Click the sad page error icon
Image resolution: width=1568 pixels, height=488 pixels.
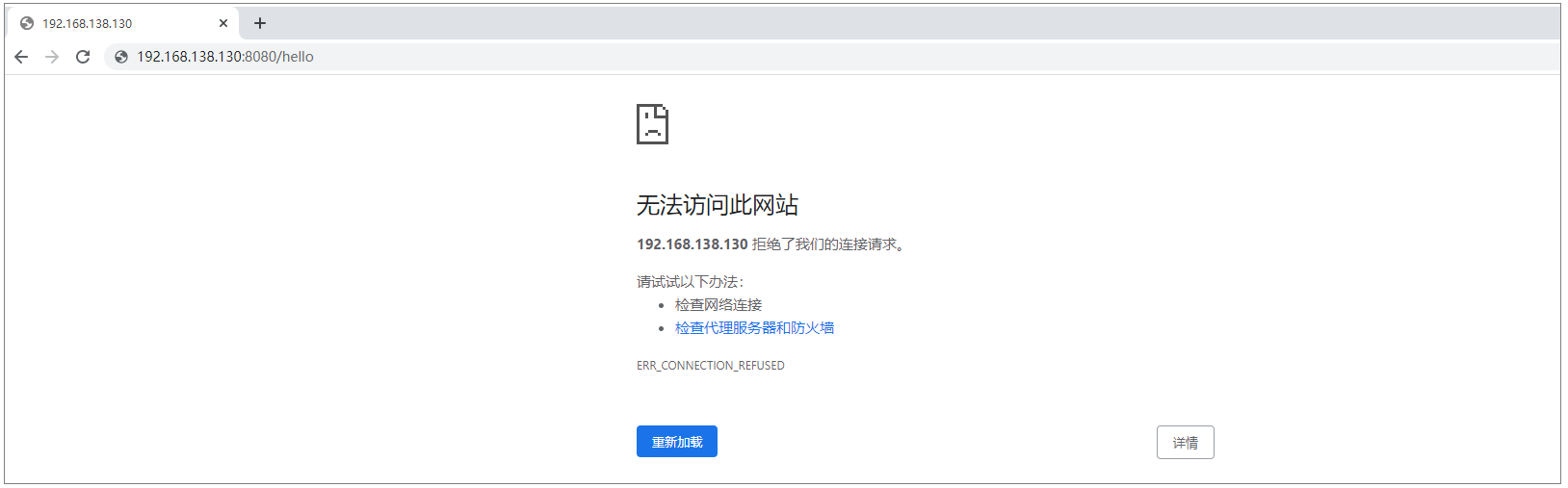click(x=652, y=124)
